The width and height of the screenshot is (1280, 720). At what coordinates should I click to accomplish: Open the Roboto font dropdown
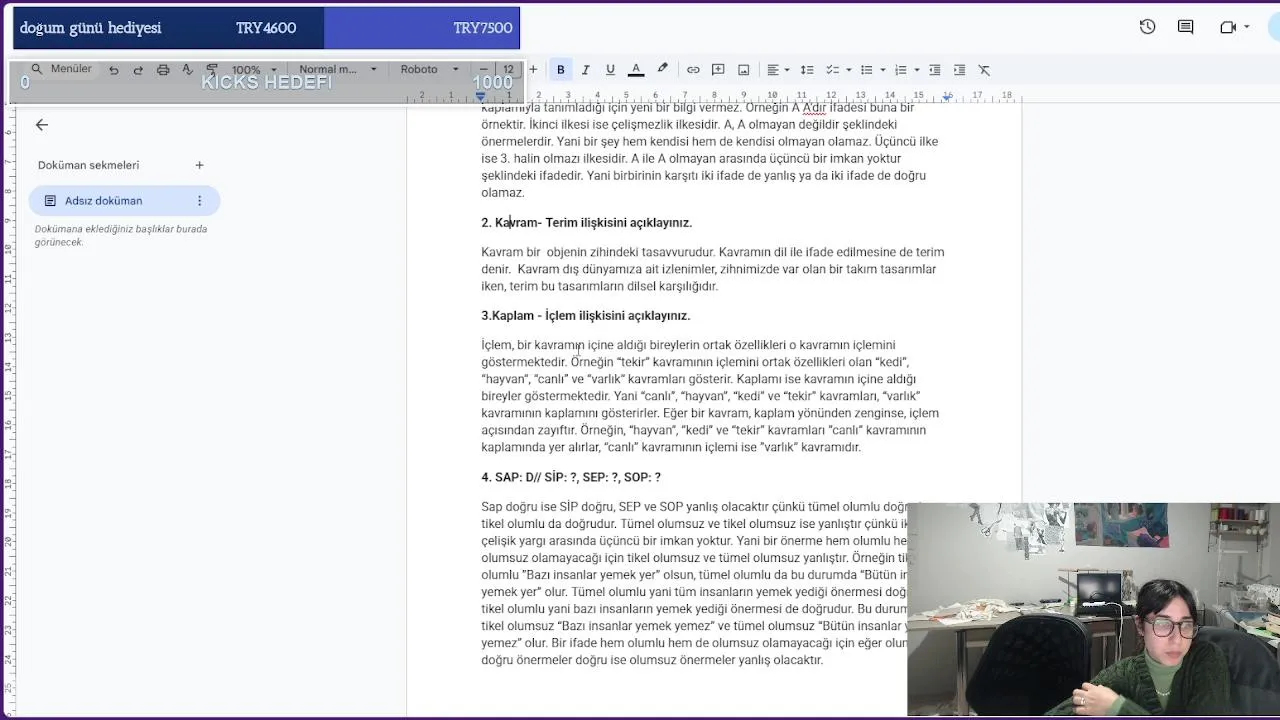429,69
